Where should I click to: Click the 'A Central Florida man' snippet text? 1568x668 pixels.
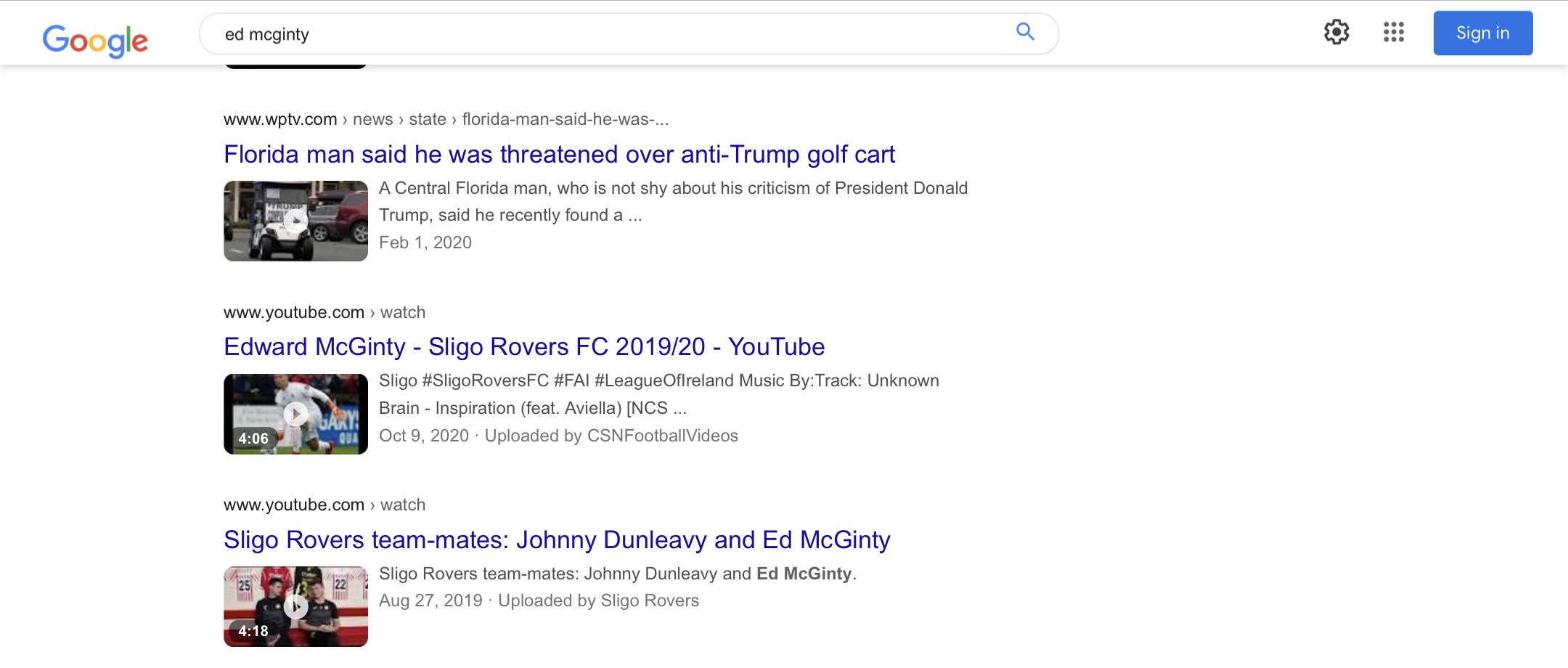[x=673, y=201]
